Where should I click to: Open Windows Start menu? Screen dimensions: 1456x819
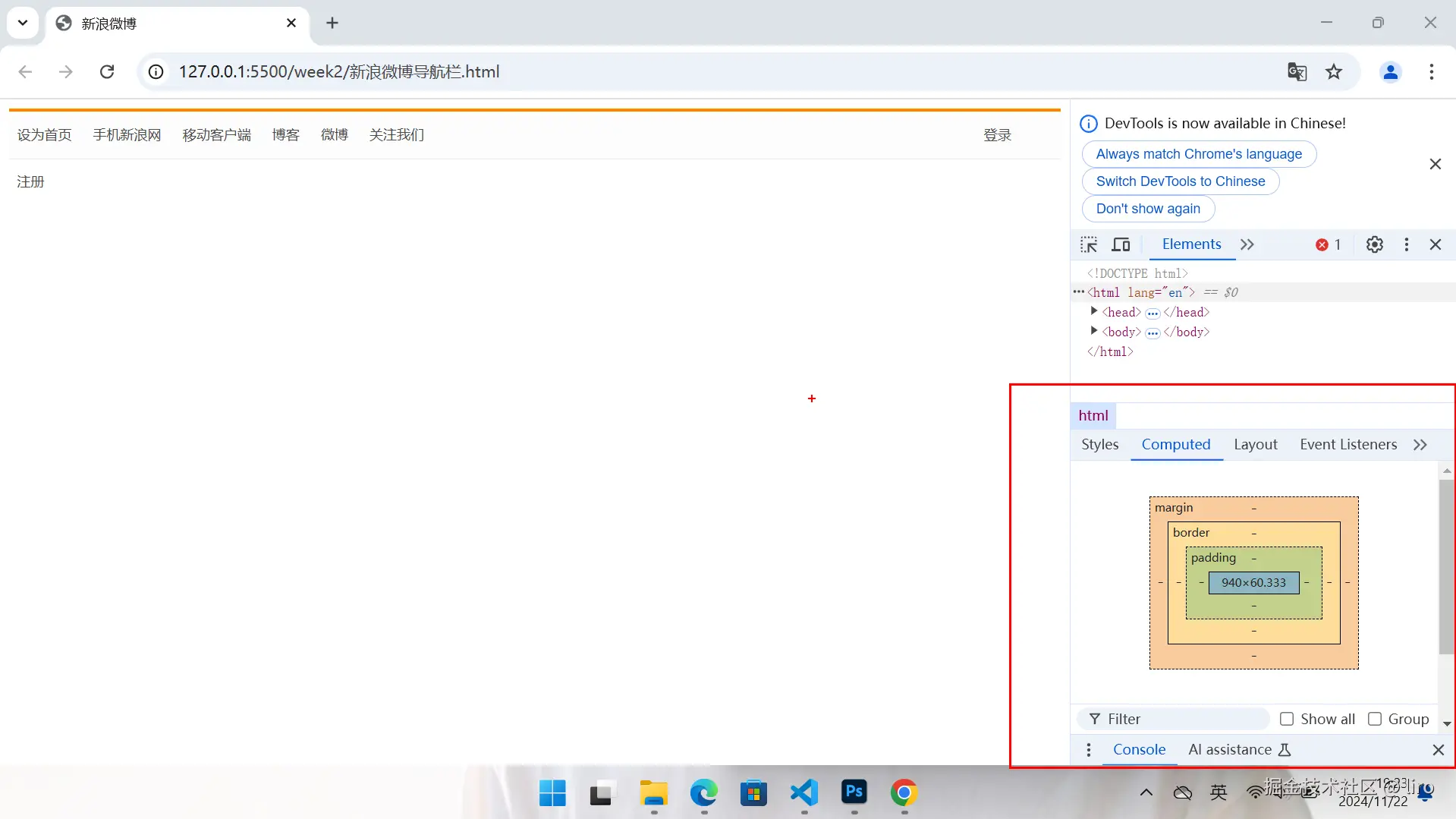tap(552, 793)
